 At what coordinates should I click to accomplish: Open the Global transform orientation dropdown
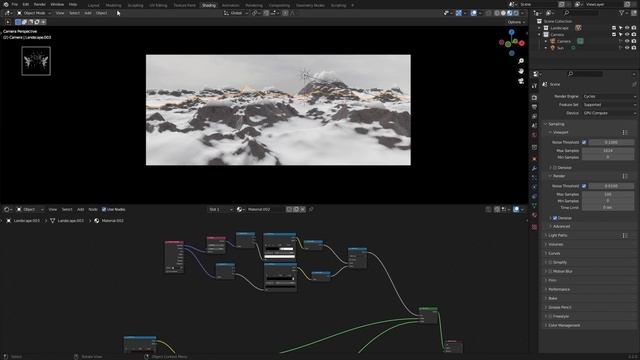(236, 13)
